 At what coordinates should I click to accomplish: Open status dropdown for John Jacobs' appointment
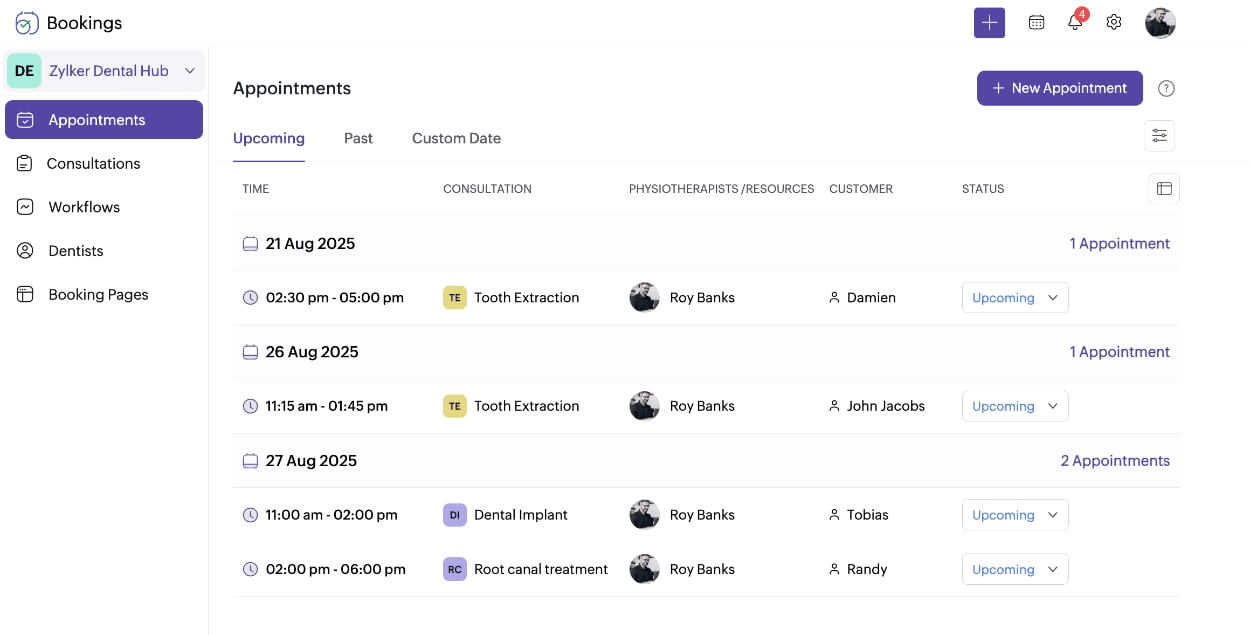[1015, 406]
